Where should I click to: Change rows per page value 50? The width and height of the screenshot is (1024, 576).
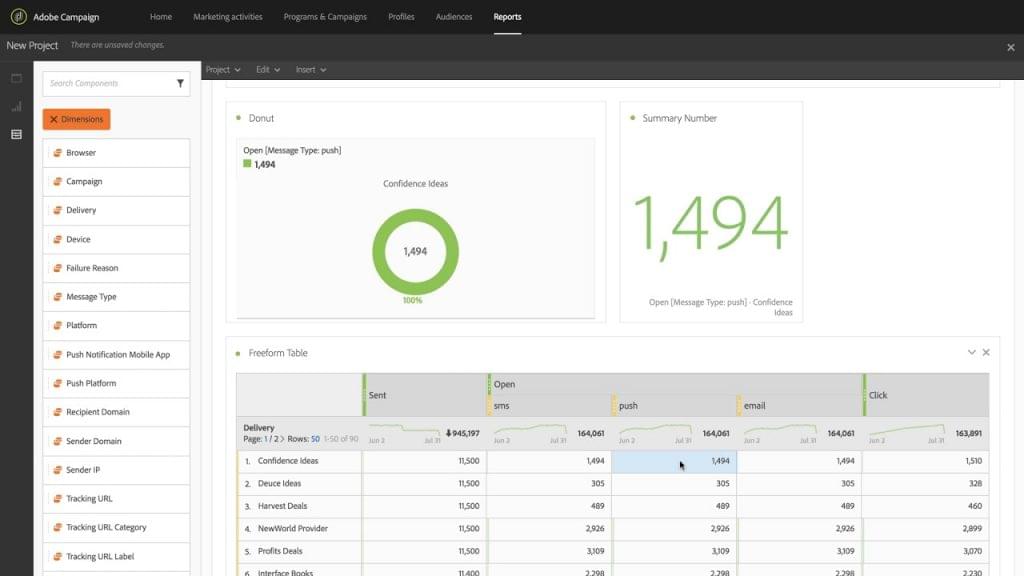pos(315,439)
